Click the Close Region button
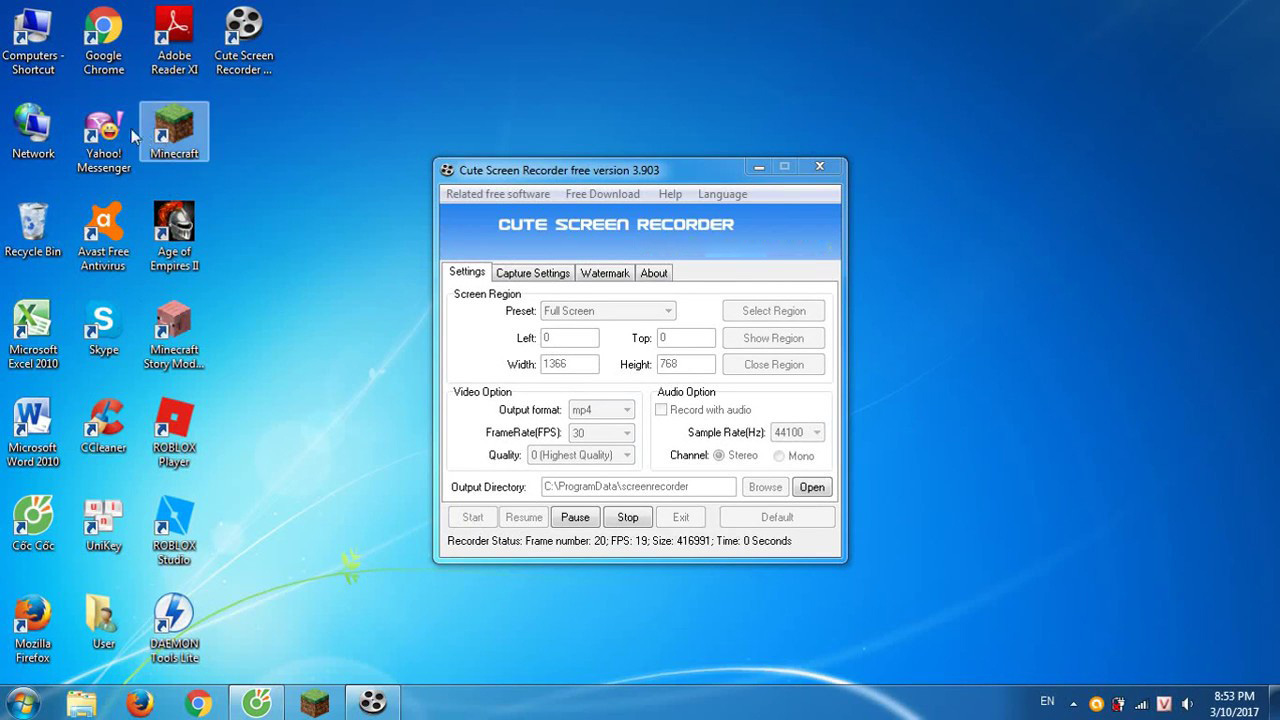Image resolution: width=1280 pixels, height=720 pixels. pos(773,365)
